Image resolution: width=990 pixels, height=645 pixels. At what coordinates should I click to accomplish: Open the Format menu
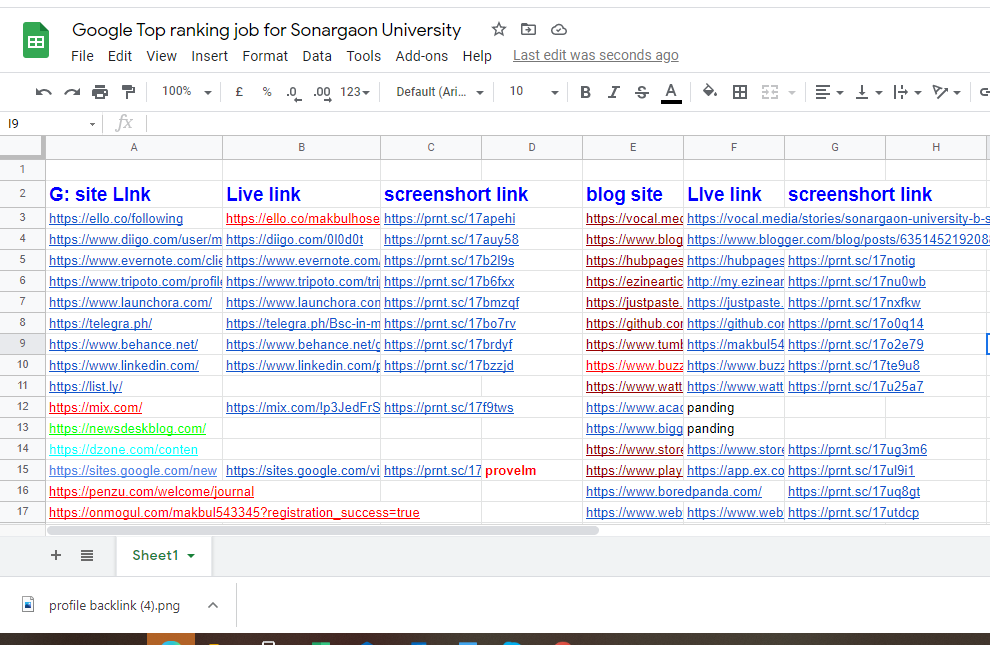click(x=265, y=56)
